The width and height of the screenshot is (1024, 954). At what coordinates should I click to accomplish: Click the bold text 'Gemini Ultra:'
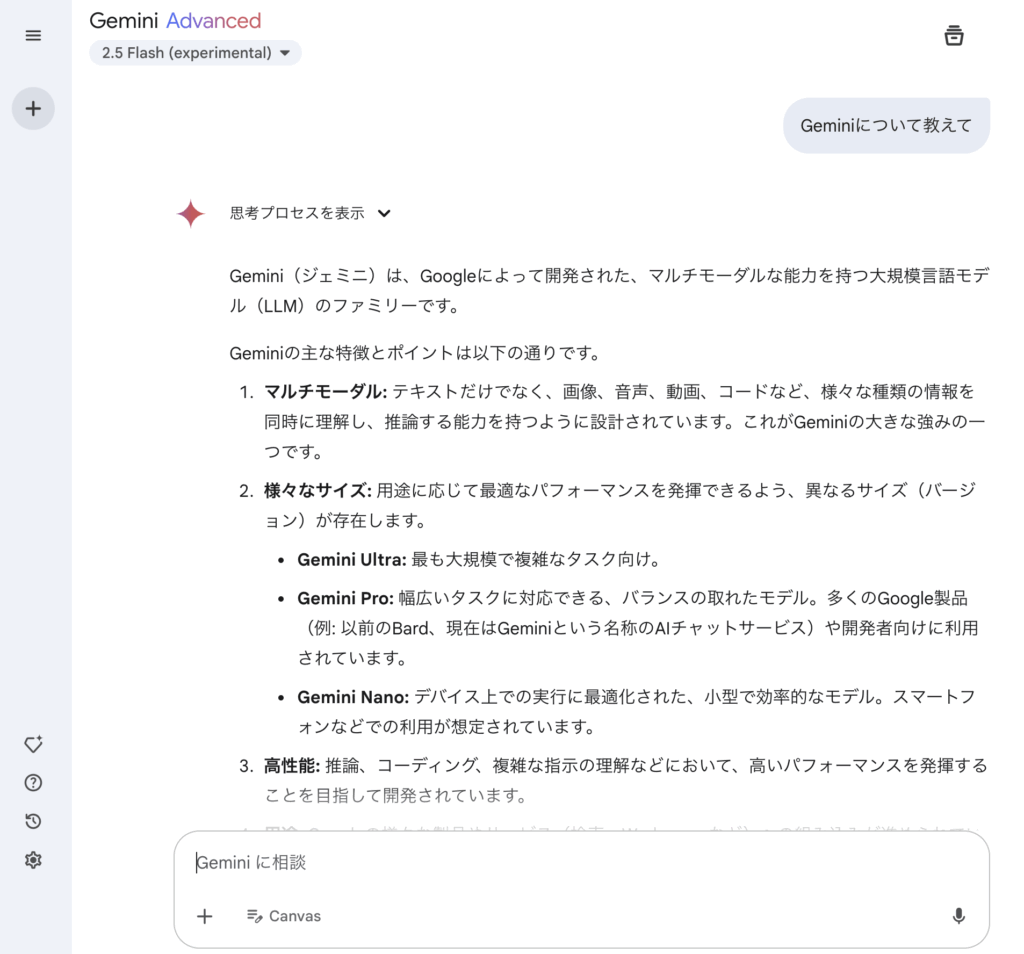(351, 560)
